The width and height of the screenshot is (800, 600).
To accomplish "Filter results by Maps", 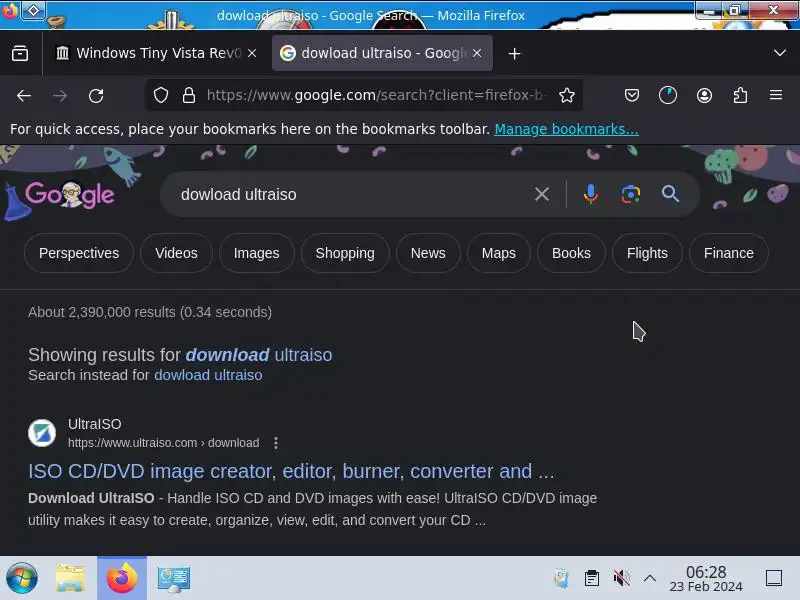I will point(498,253).
